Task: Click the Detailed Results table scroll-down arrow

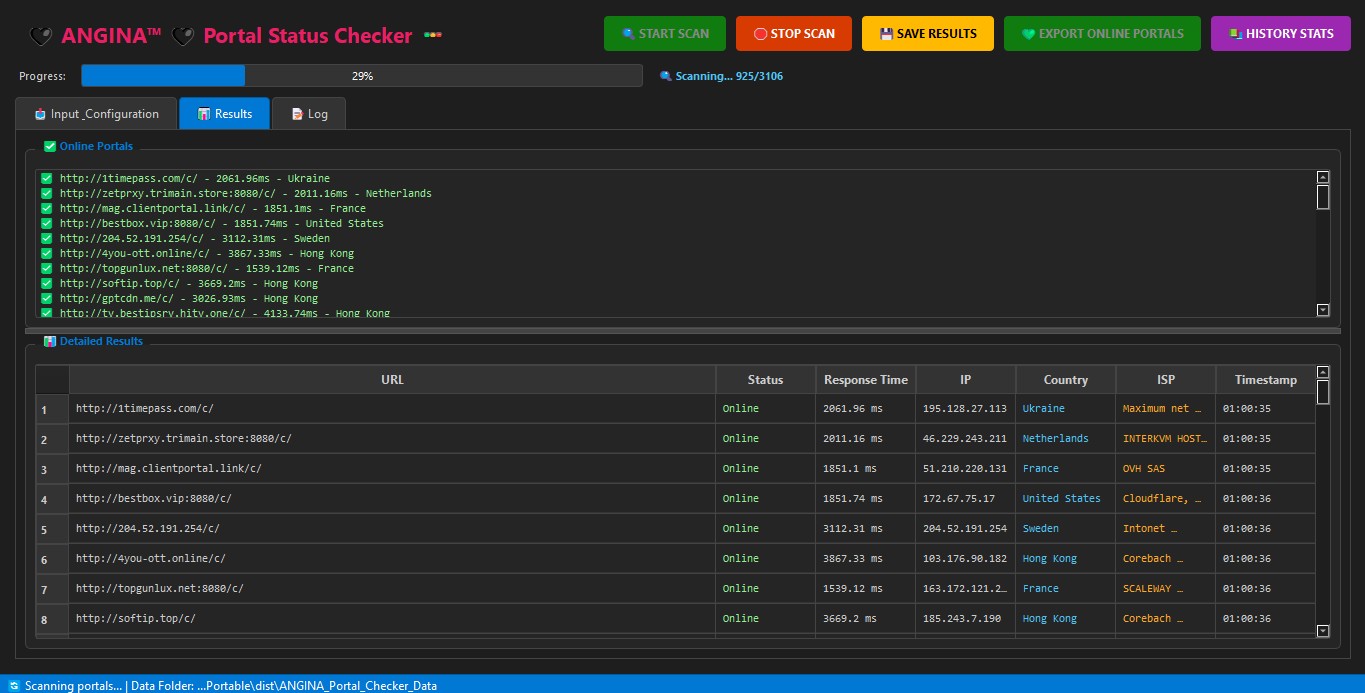Action: click(1323, 631)
